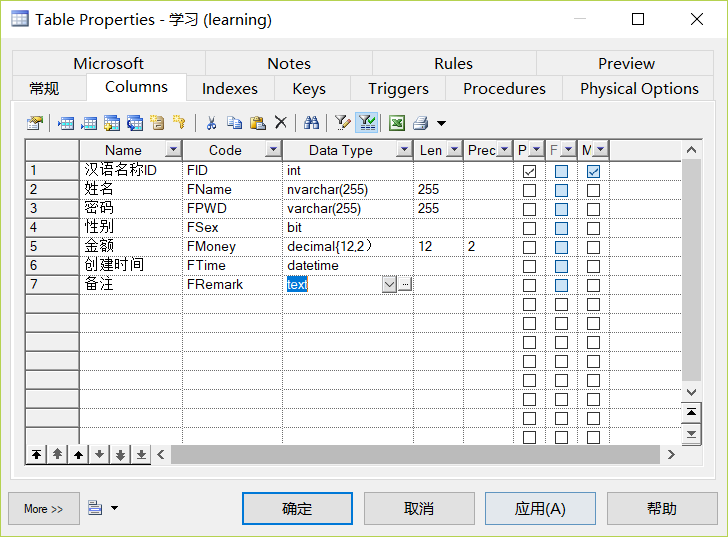
Task: Click the 确定 (OK) button
Action: click(x=297, y=509)
